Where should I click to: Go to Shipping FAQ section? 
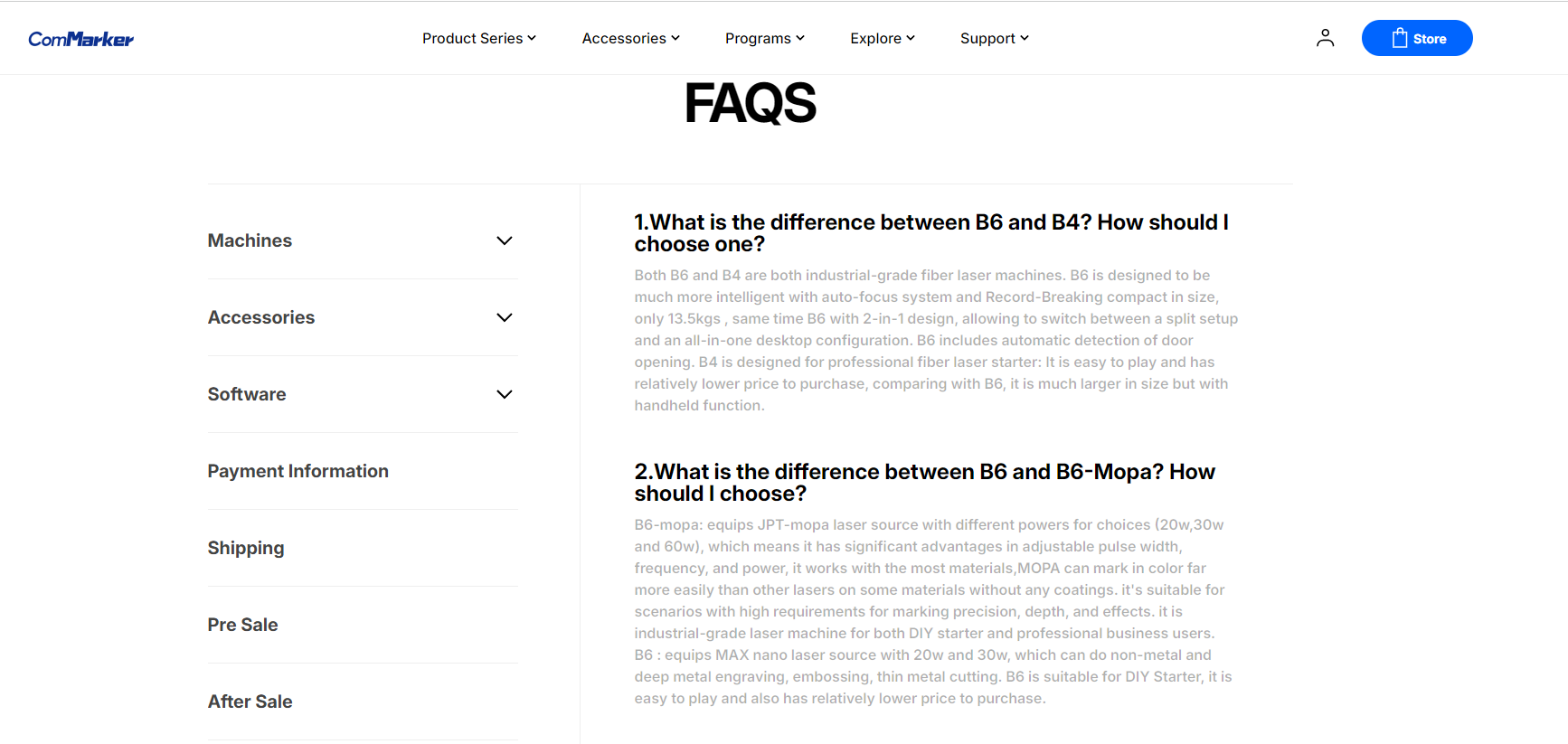click(246, 548)
